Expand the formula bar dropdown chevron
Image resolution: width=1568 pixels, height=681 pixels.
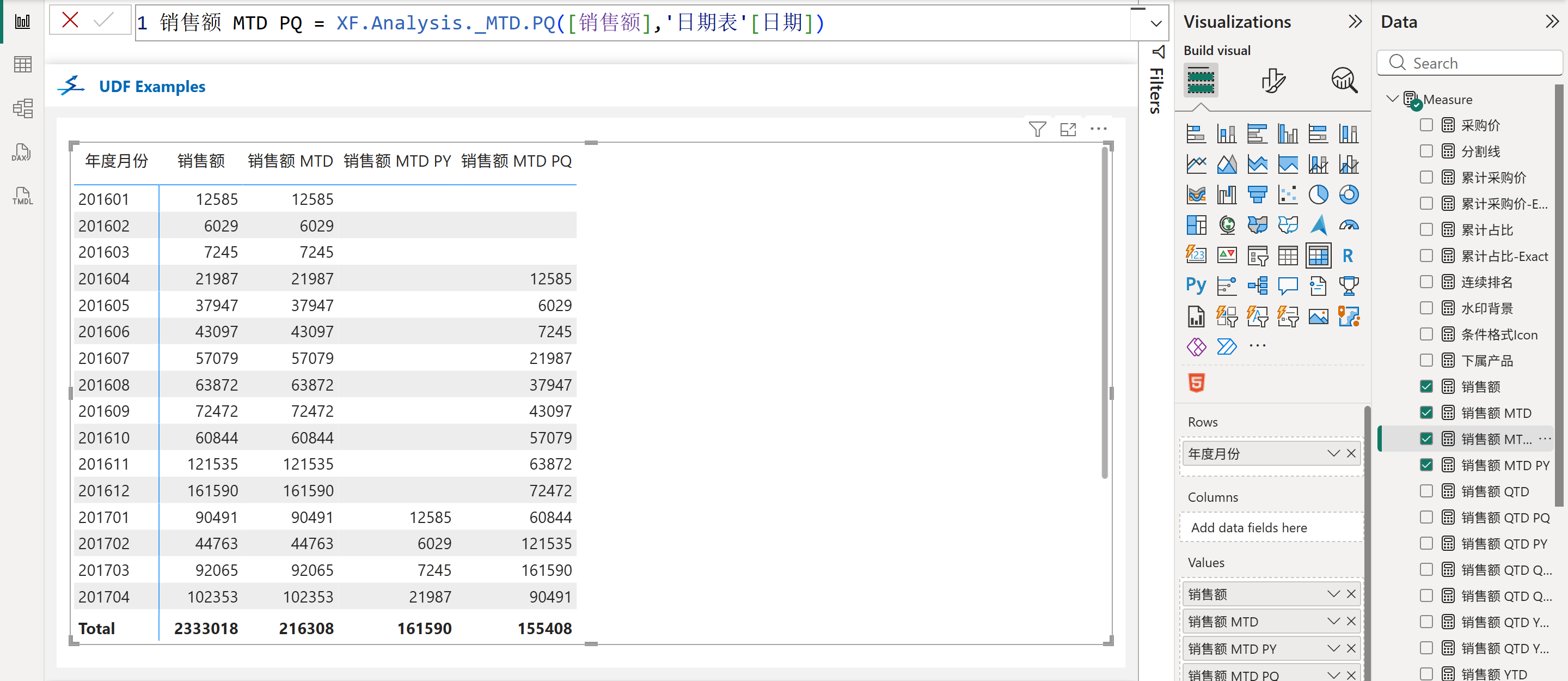click(1155, 24)
